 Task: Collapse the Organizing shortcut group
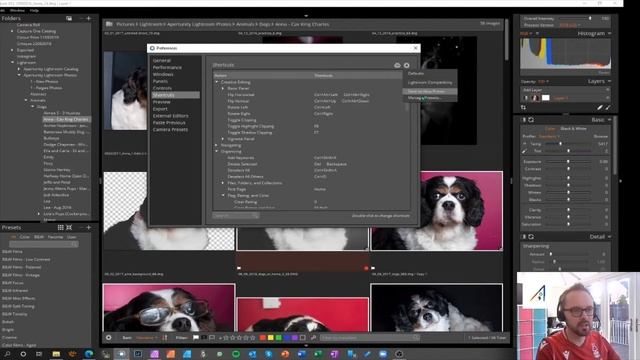tap(217, 151)
